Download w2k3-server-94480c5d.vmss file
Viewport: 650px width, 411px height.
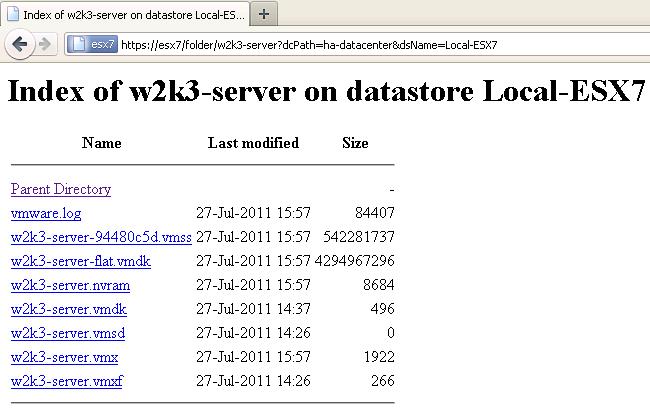101,237
